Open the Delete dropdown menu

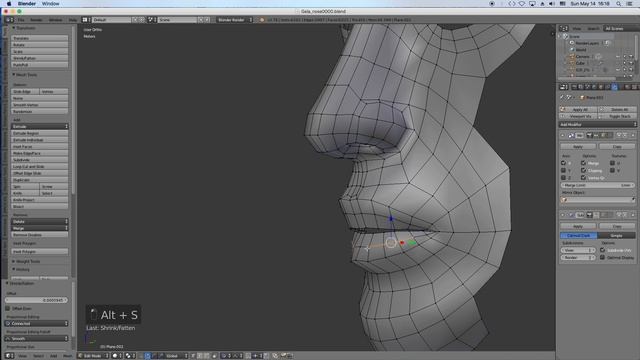tap(40, 221)
